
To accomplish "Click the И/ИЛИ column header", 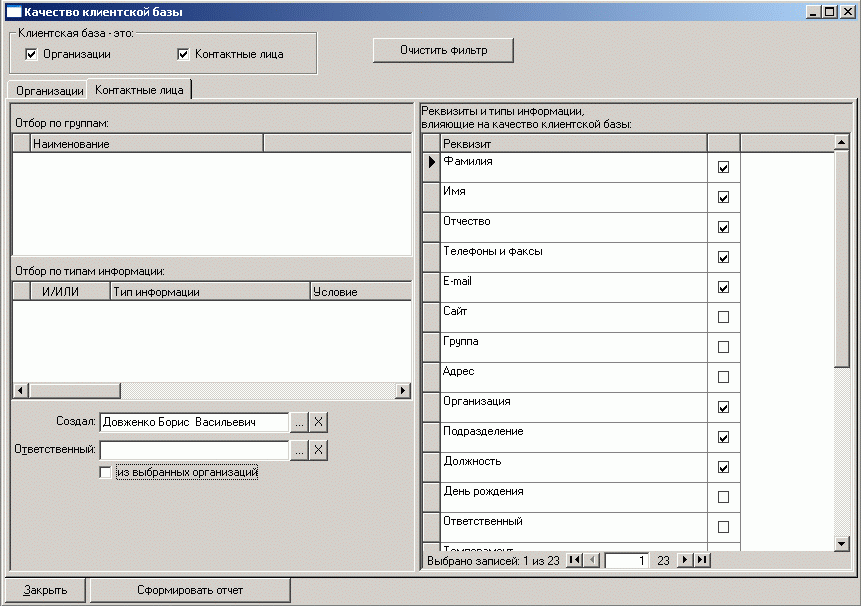I will [70, 291].
